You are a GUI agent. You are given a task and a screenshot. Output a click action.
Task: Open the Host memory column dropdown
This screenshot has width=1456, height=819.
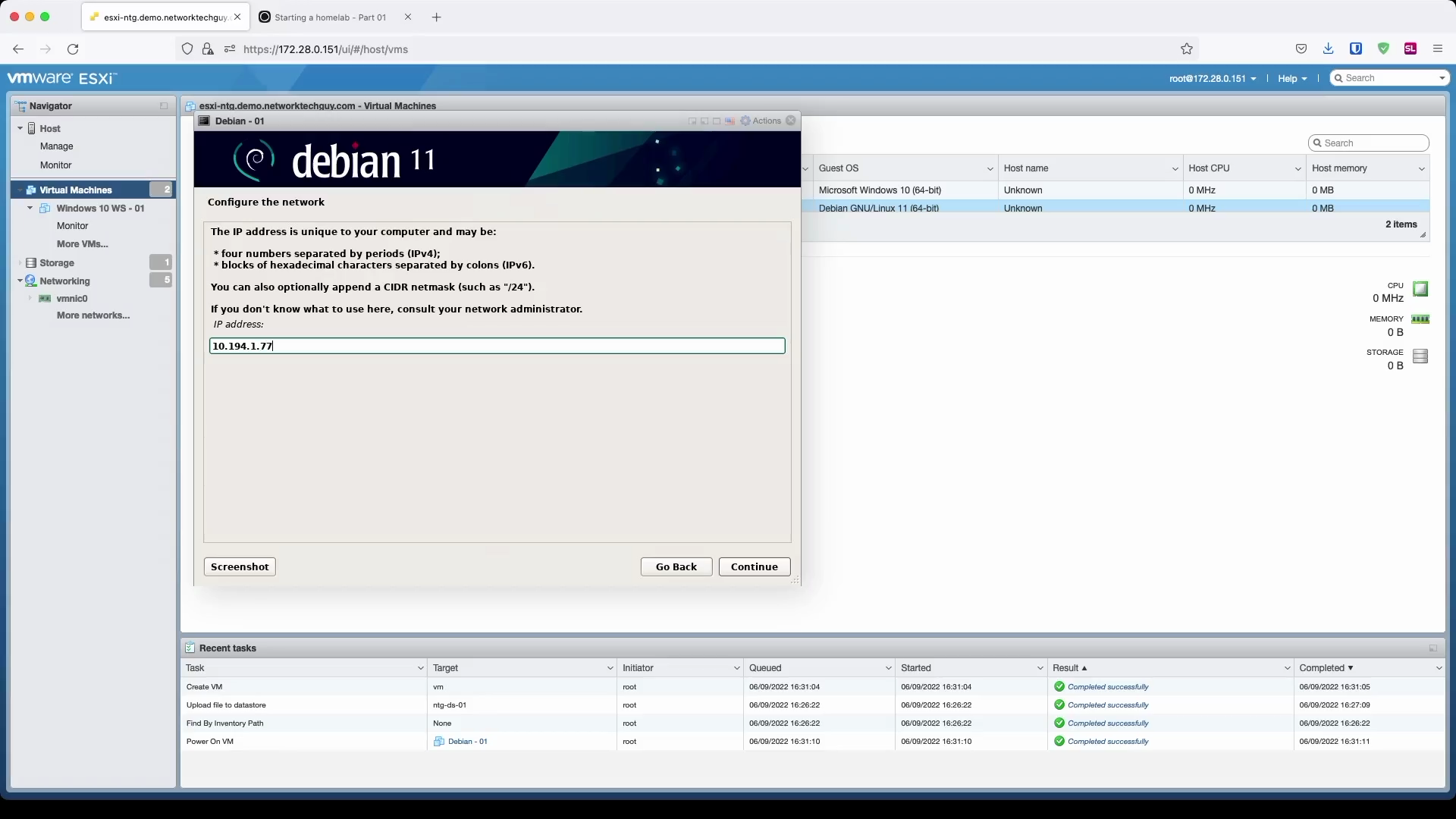click(1421, 169)
